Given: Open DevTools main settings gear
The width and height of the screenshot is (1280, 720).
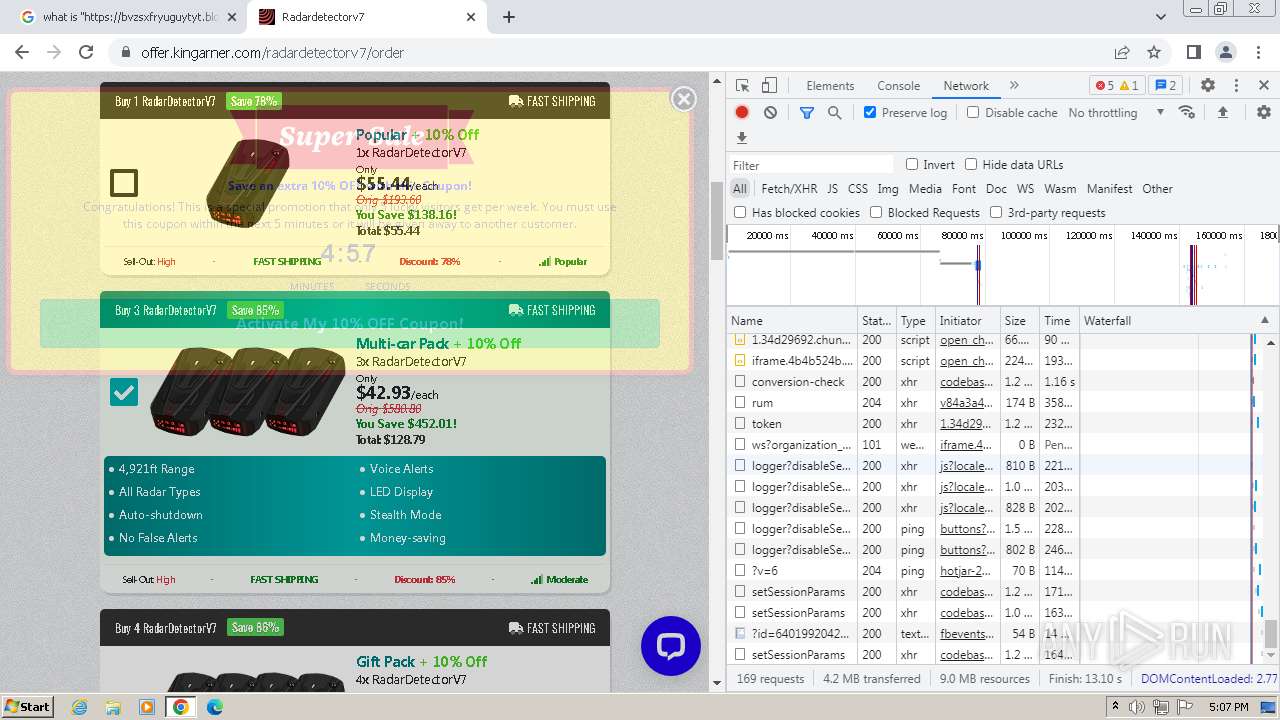Looking at the screenshot, I should coord(1208,86).
